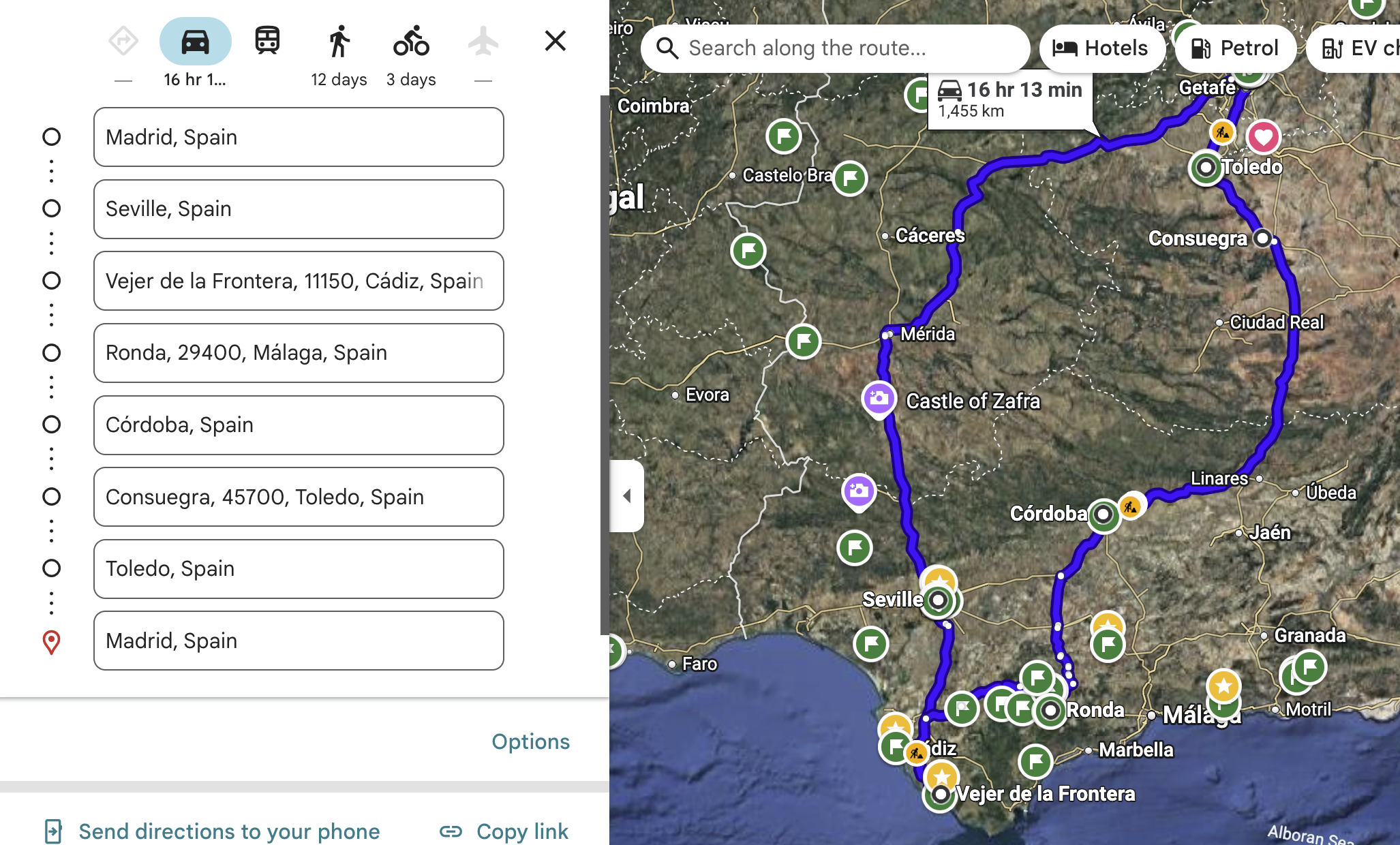Filter by Hotels along route
The height and width of the screenshot is (845, 1400).
pyautogui.click(x=1101, y=48)
